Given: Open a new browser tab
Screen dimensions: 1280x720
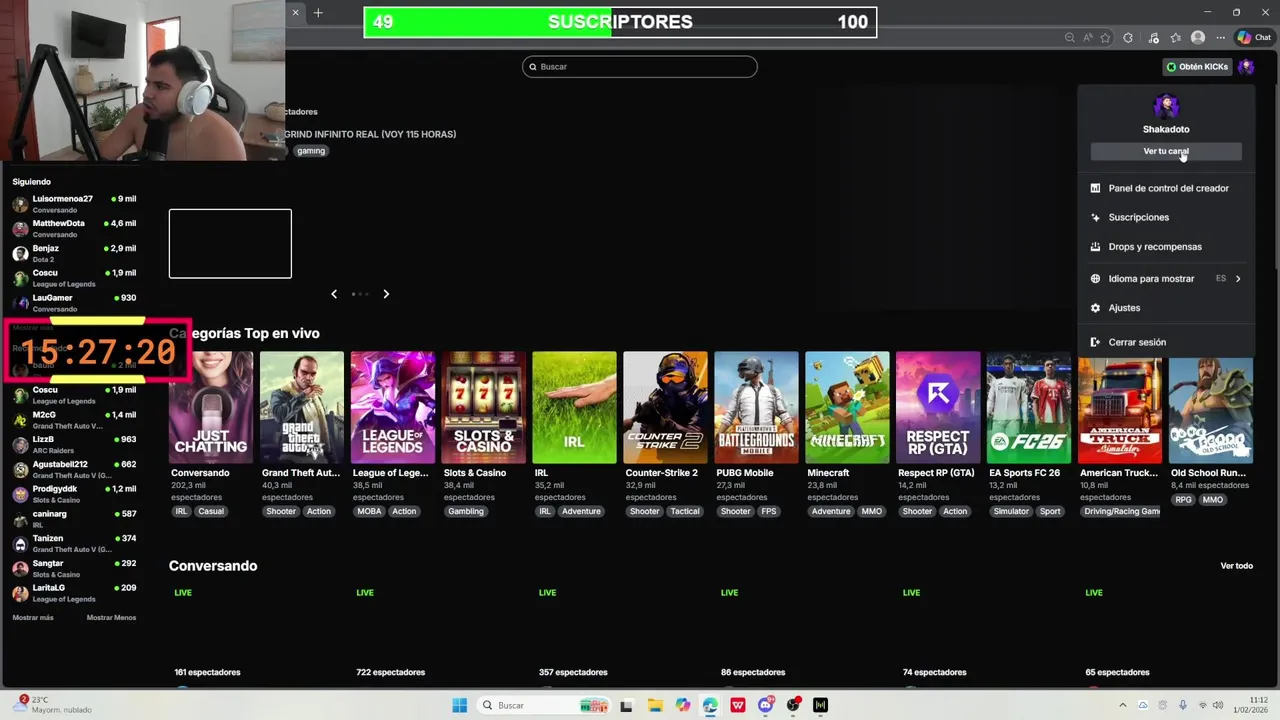Looking at the screenshot, I should (318, 13).
